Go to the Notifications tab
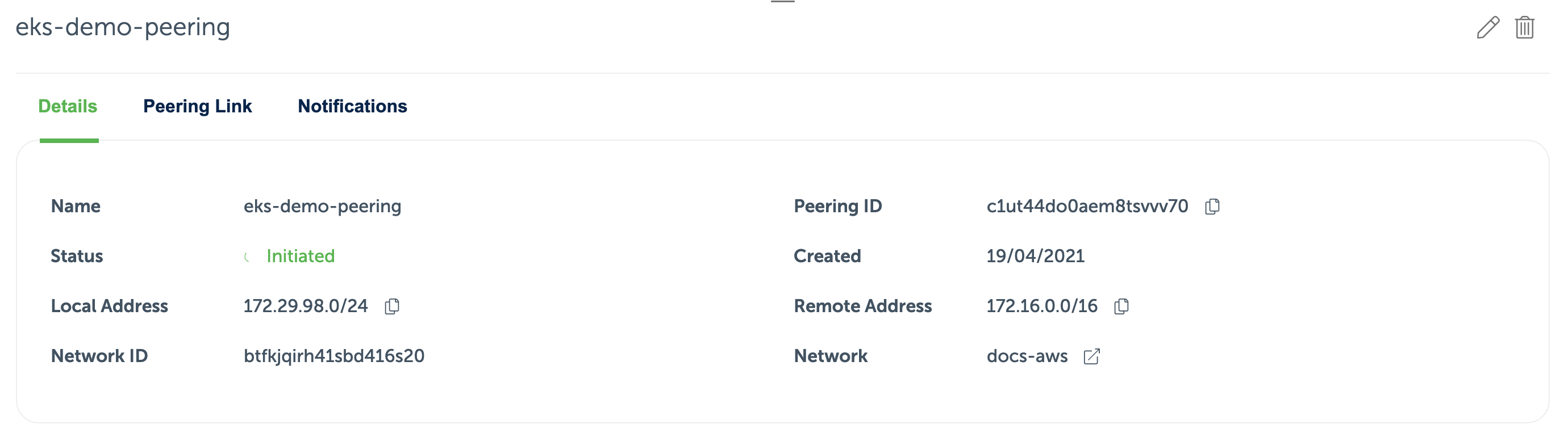The width and height of the screenshot is (1568, 437). [x=352, y=106]
